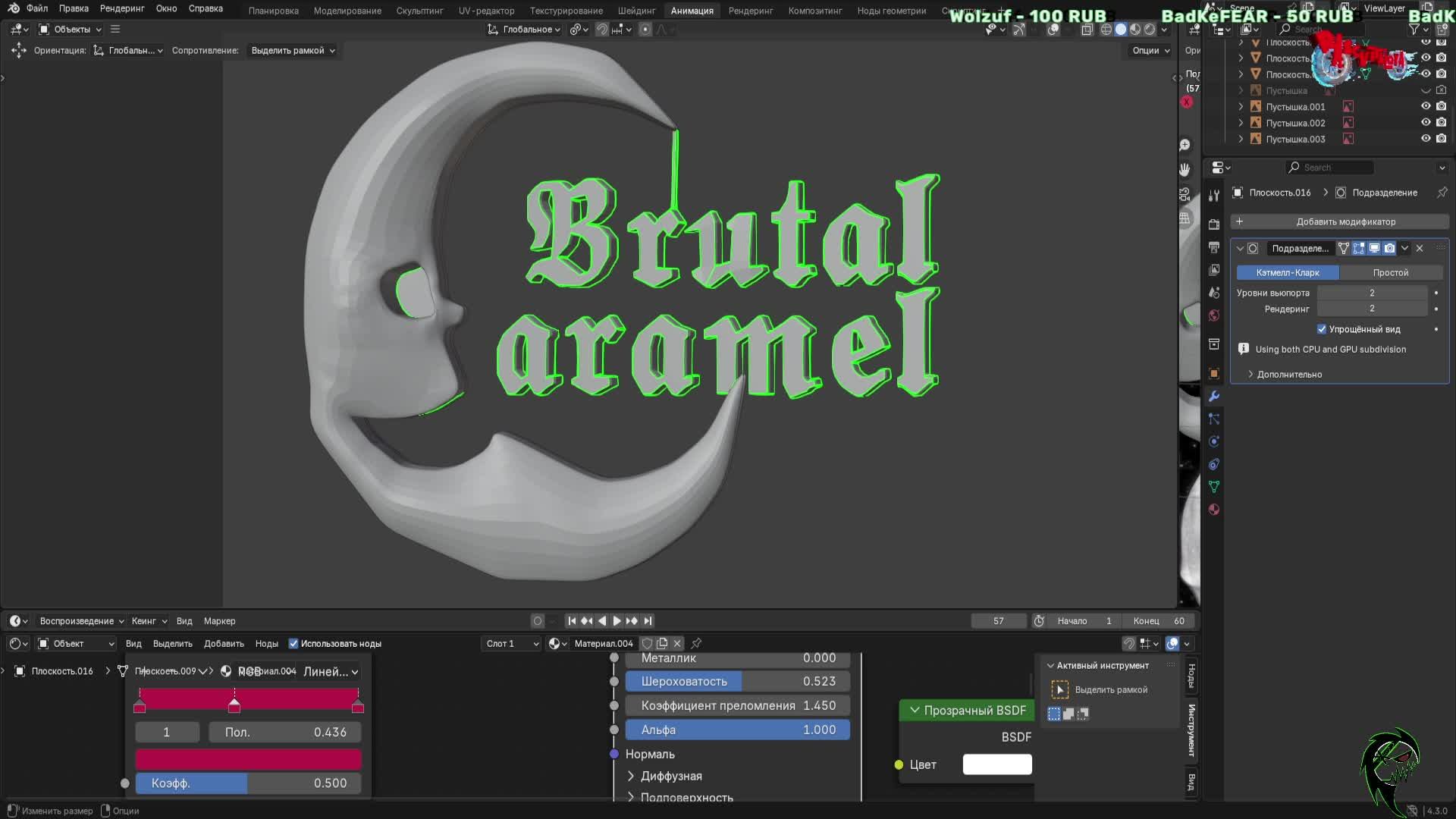
Task: Click the viewport zoom magnifier icon
Action: [1185, 145]
